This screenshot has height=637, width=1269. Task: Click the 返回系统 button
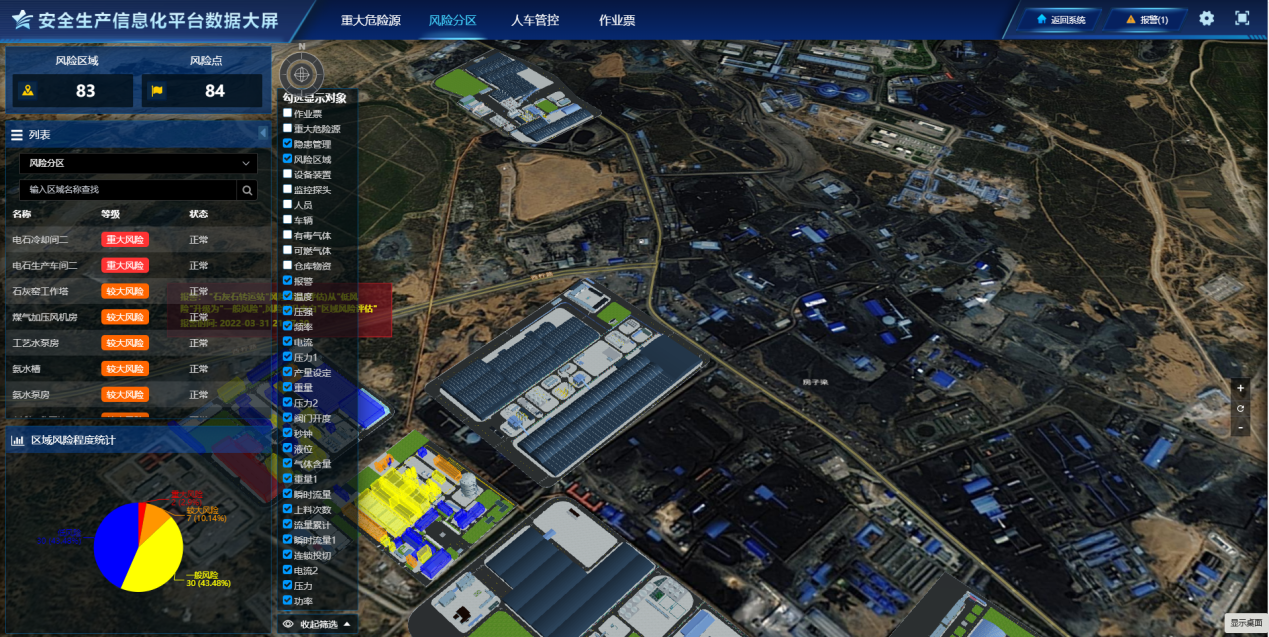[x=1060, y=19]
